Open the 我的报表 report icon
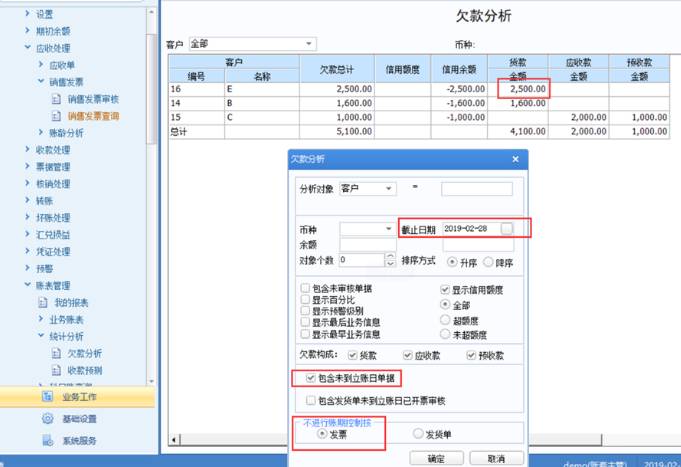This screenshot has width=681, height=467. [x=43, y=302]
